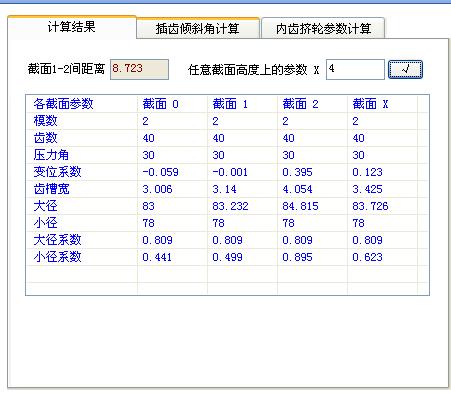Click the X parameter input field
Image resolution: width=451 pixels, height=394 pixels.
tap(355, 69)
